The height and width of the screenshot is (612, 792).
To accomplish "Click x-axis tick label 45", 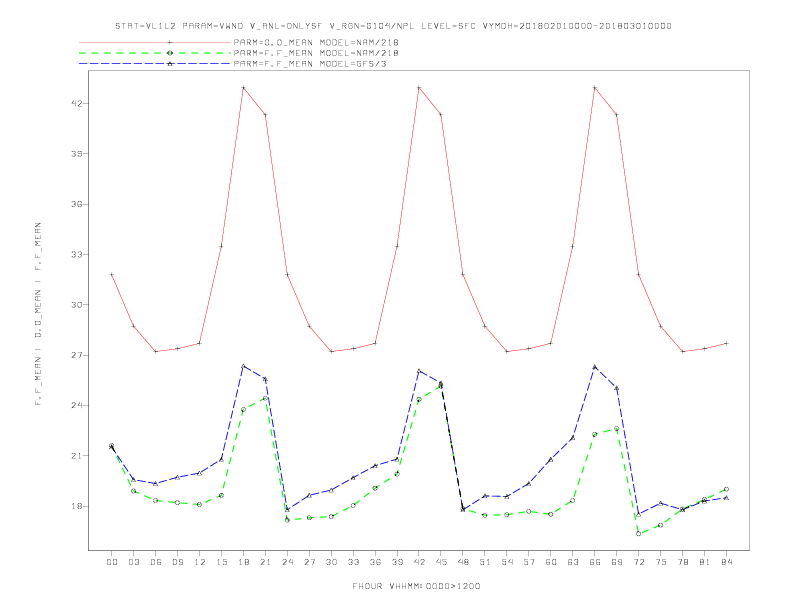I will click(x=441, y=562).
